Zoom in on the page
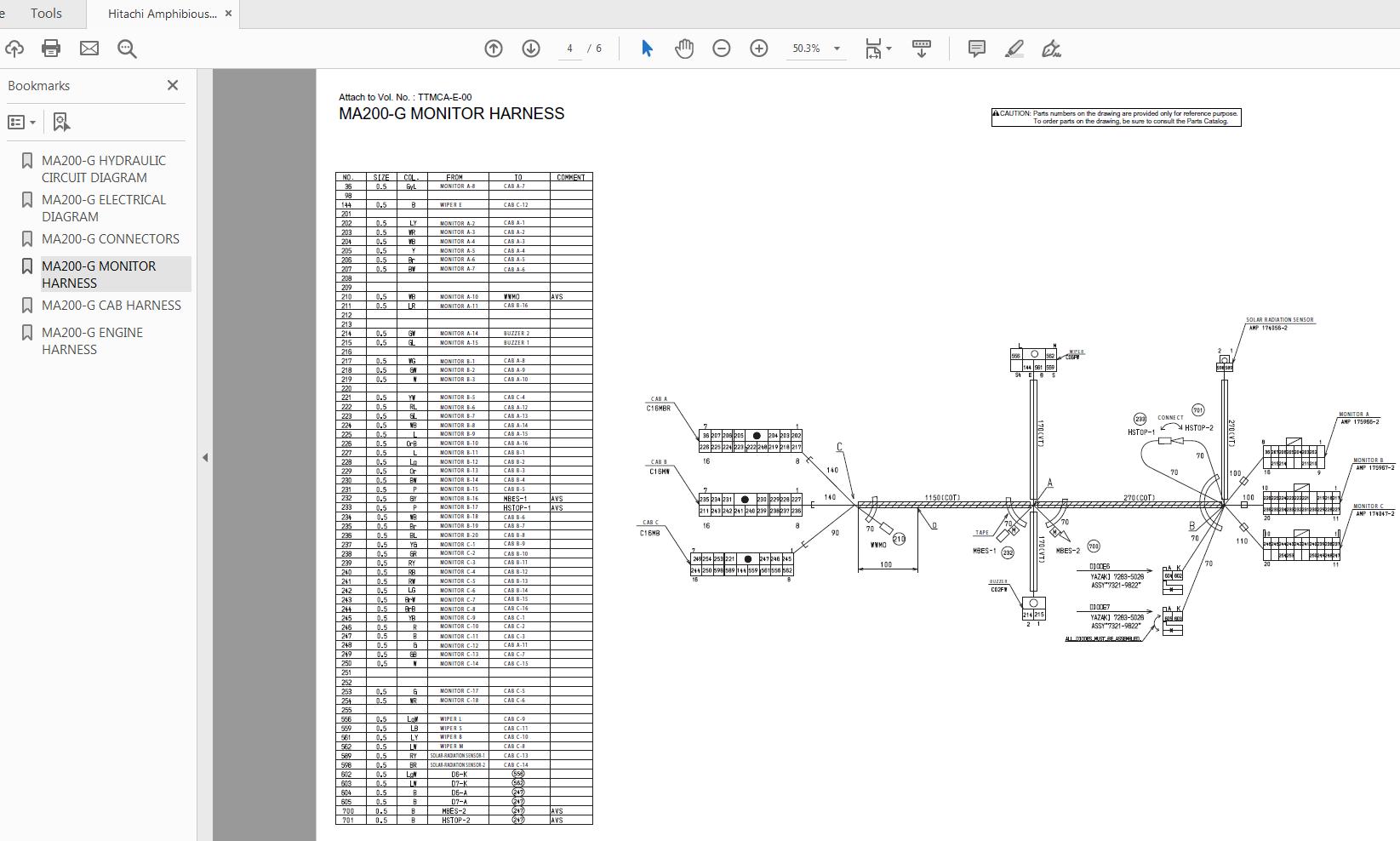This screenshot has width=1400, height=841. pyautogui.click(x=758, y=49)
